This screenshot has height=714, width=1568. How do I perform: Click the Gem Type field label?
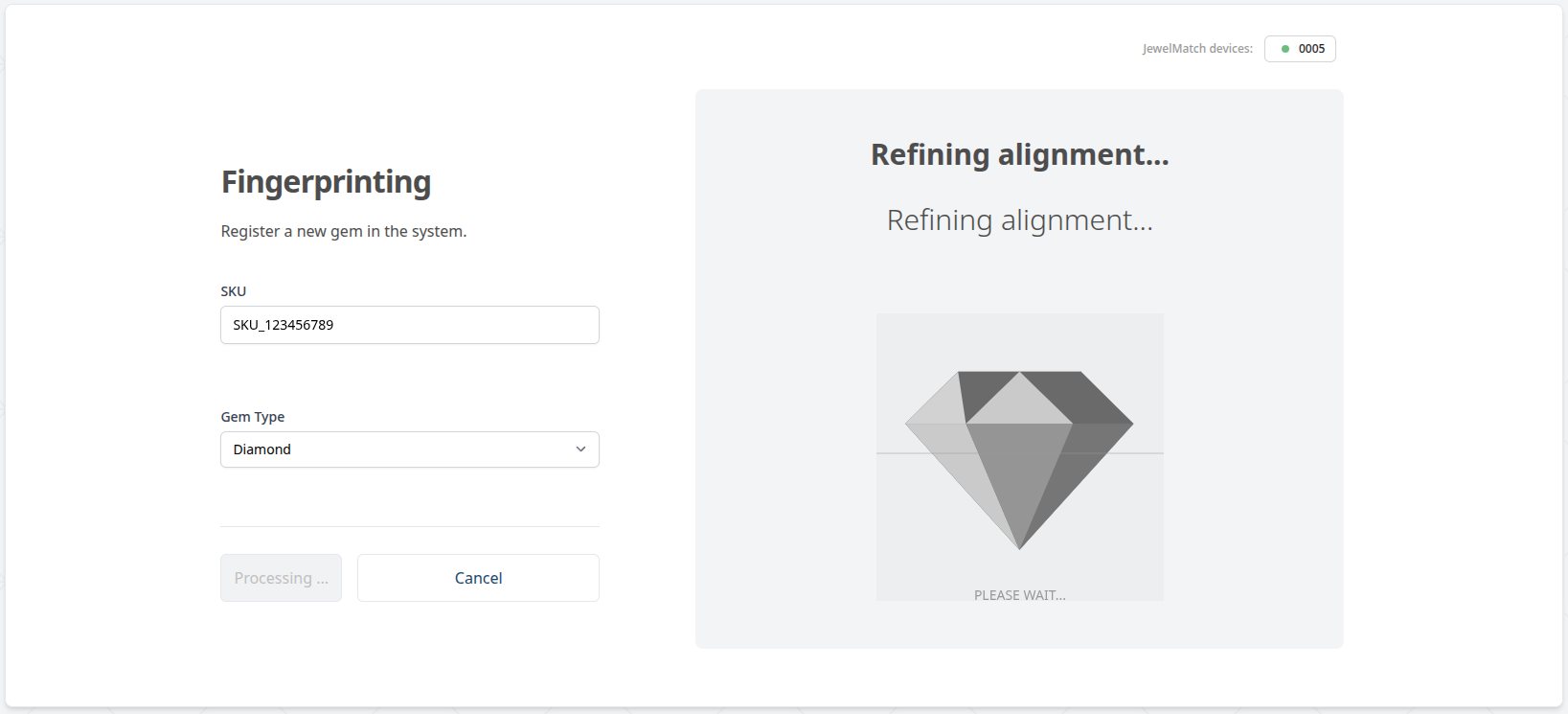pos(253,417)
